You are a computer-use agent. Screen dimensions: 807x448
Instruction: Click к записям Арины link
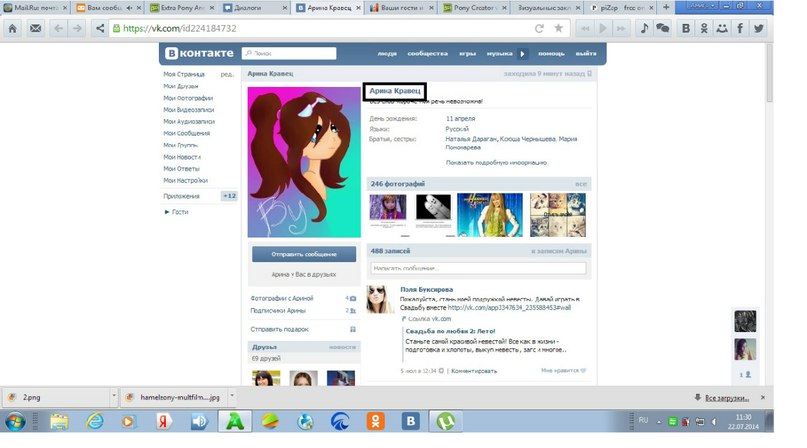(x=559, y=251)
